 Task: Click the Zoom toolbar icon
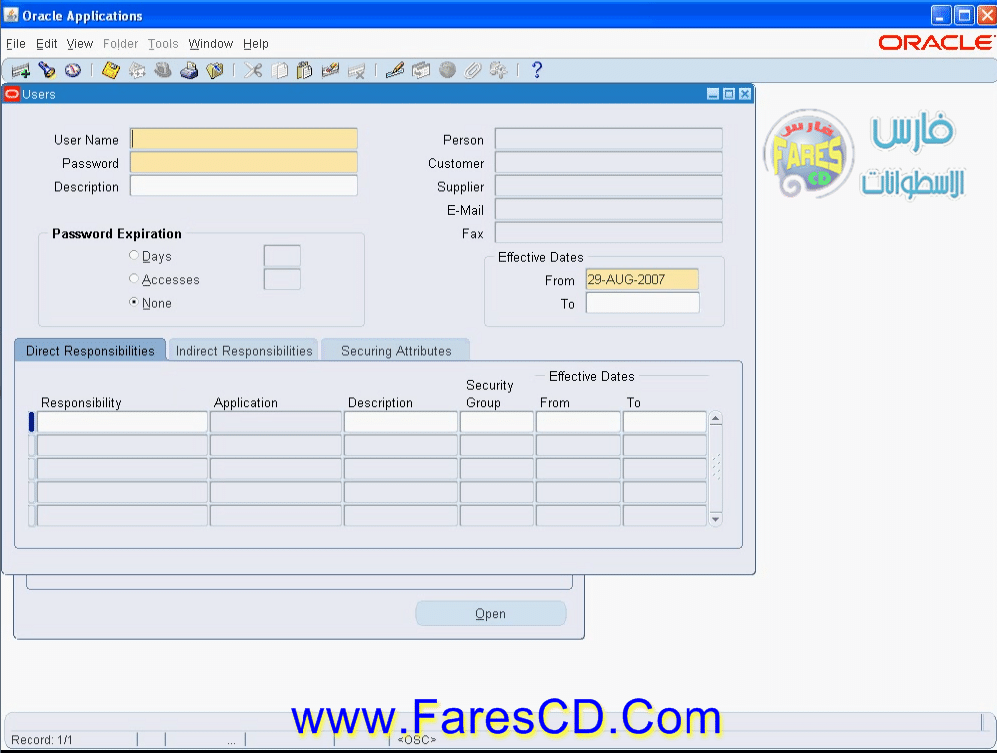click(x=421, y=70)
